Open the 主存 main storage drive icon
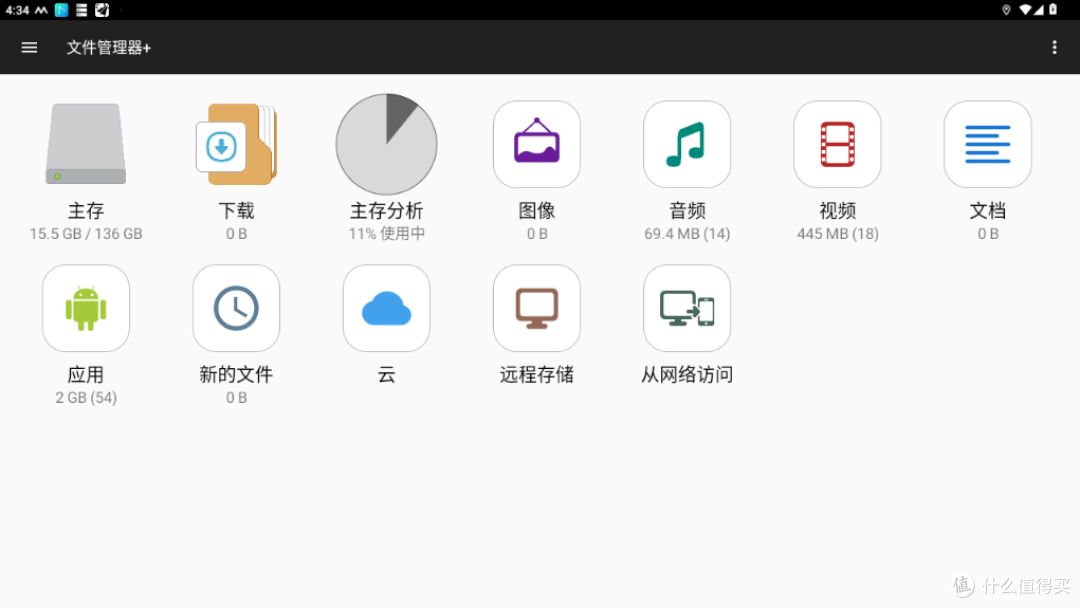This screenshot has width=1080, height=608. pos(86,144)
